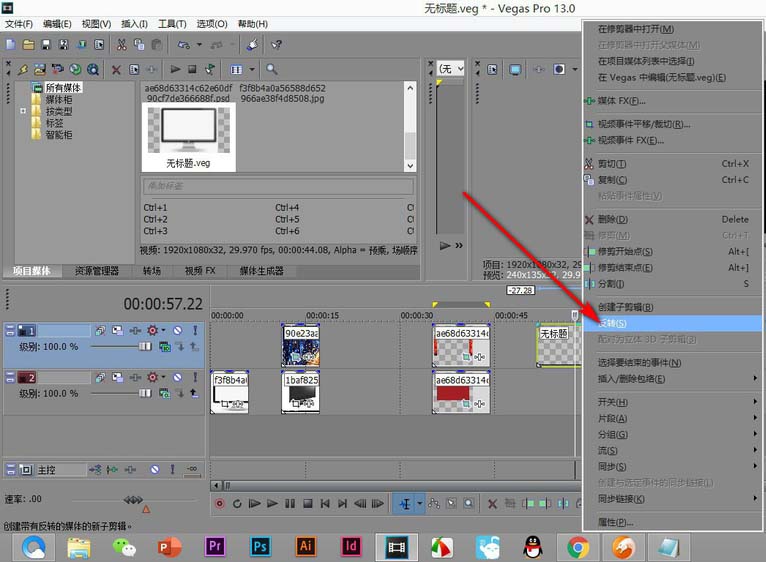Go to start of project

coord(325,503)
